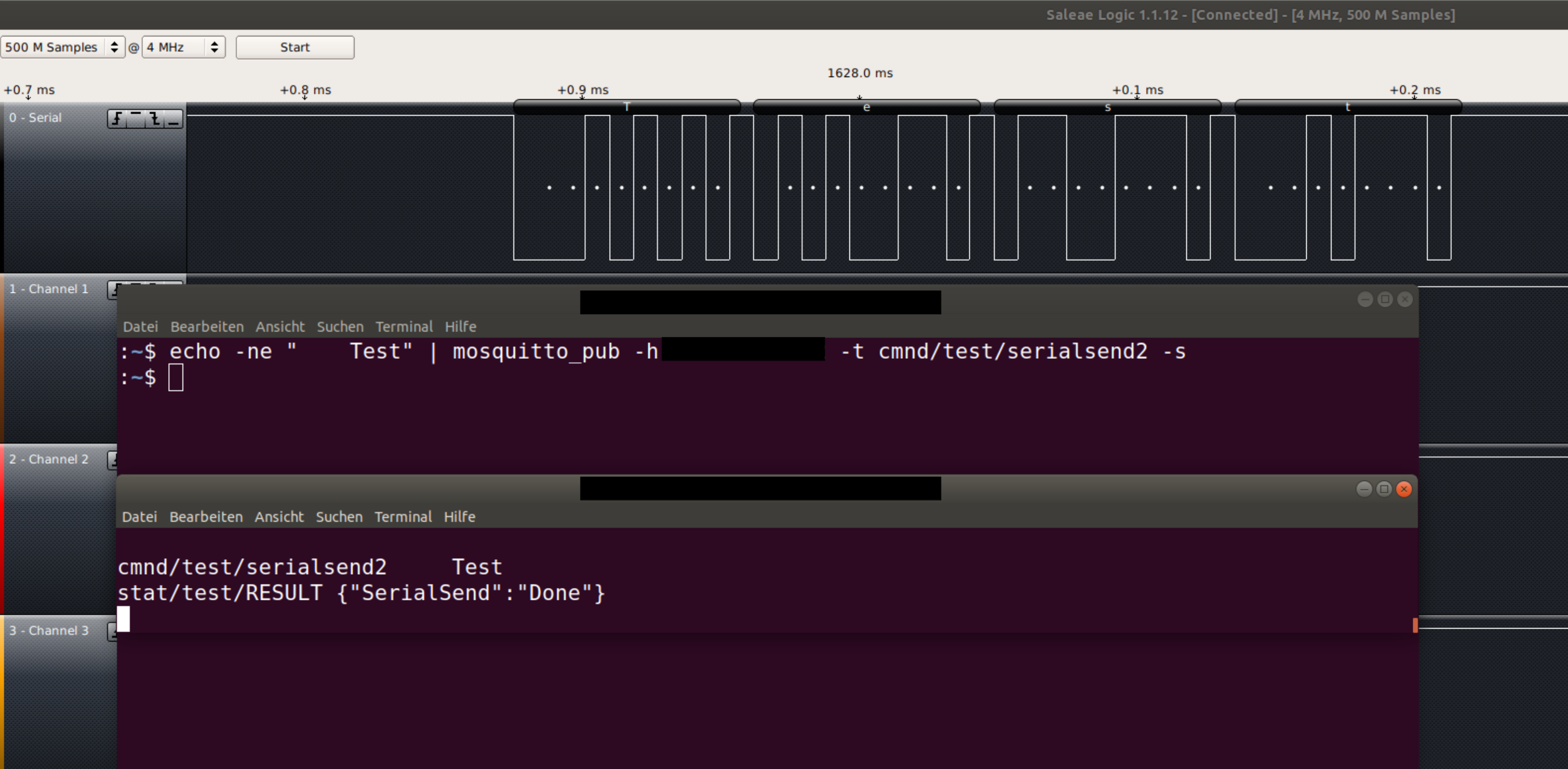Viewport: 1568px width, 769px height.
Task: Click the 1628.0 ms timeline marker arrow
Action: click(x=860, y=97)
